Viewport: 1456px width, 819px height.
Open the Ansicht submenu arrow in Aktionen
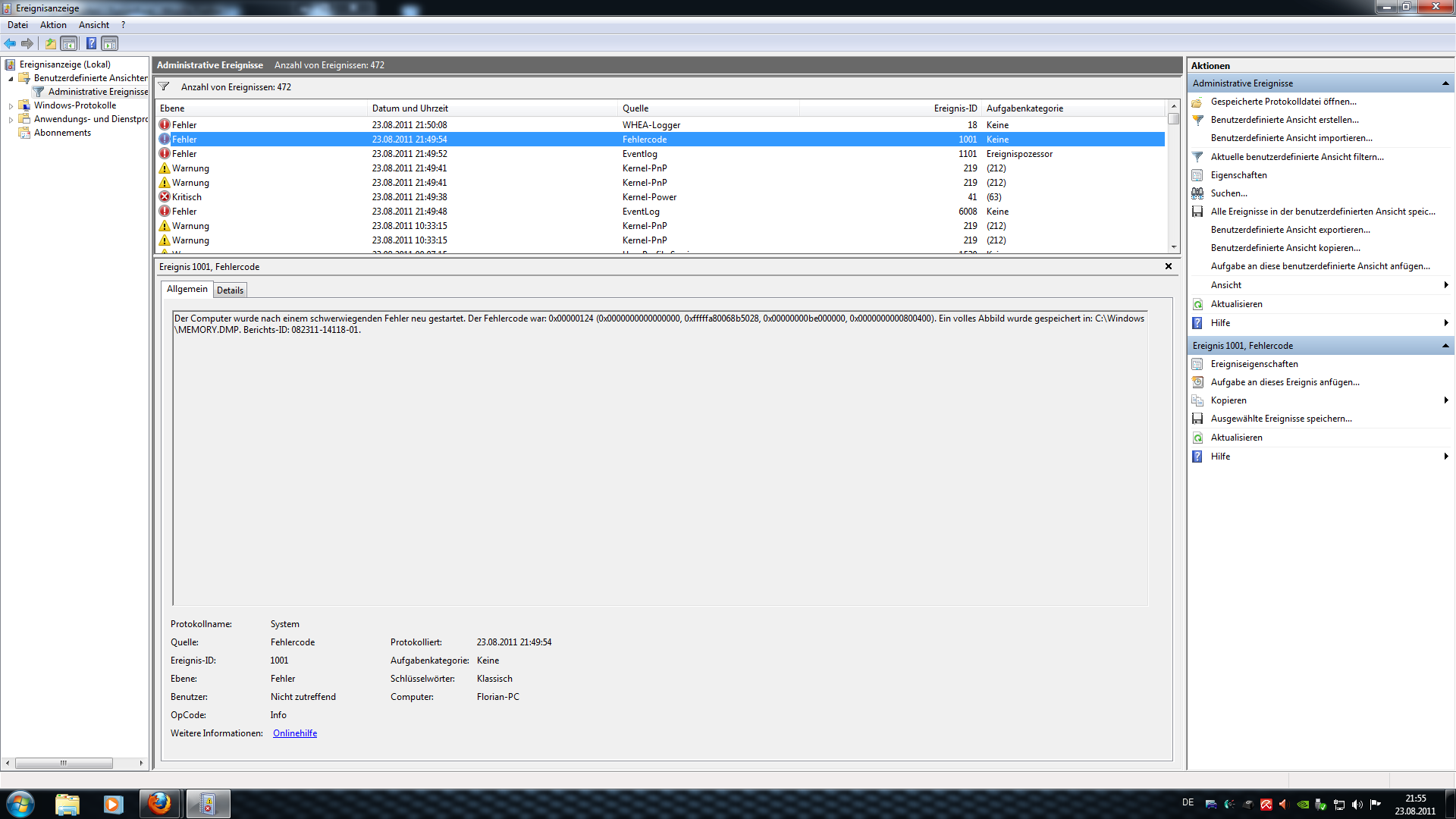coord(1446,285)
